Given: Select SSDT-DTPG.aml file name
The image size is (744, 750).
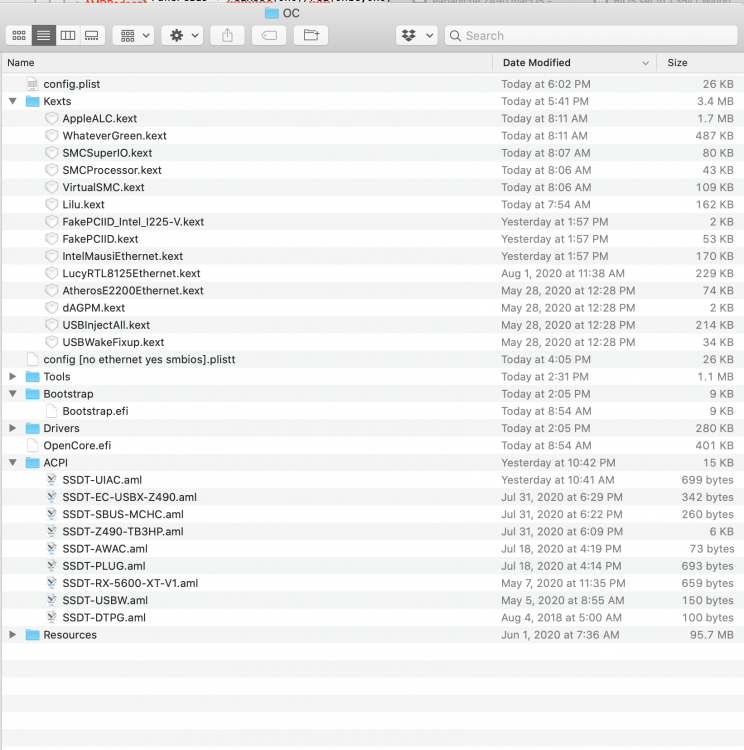Looking at the screenshot, I should click(104, 618).
